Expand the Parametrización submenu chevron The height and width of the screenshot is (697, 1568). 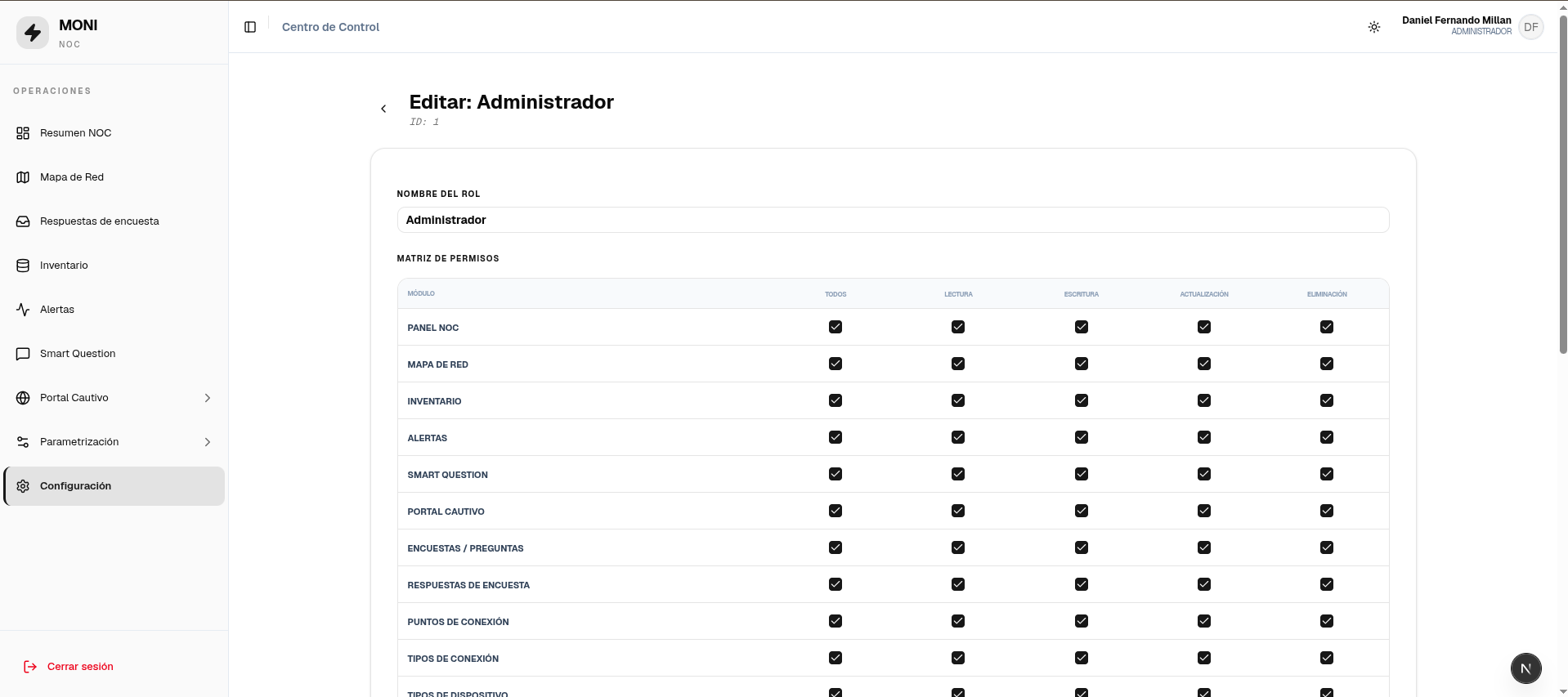click(208, 442)
